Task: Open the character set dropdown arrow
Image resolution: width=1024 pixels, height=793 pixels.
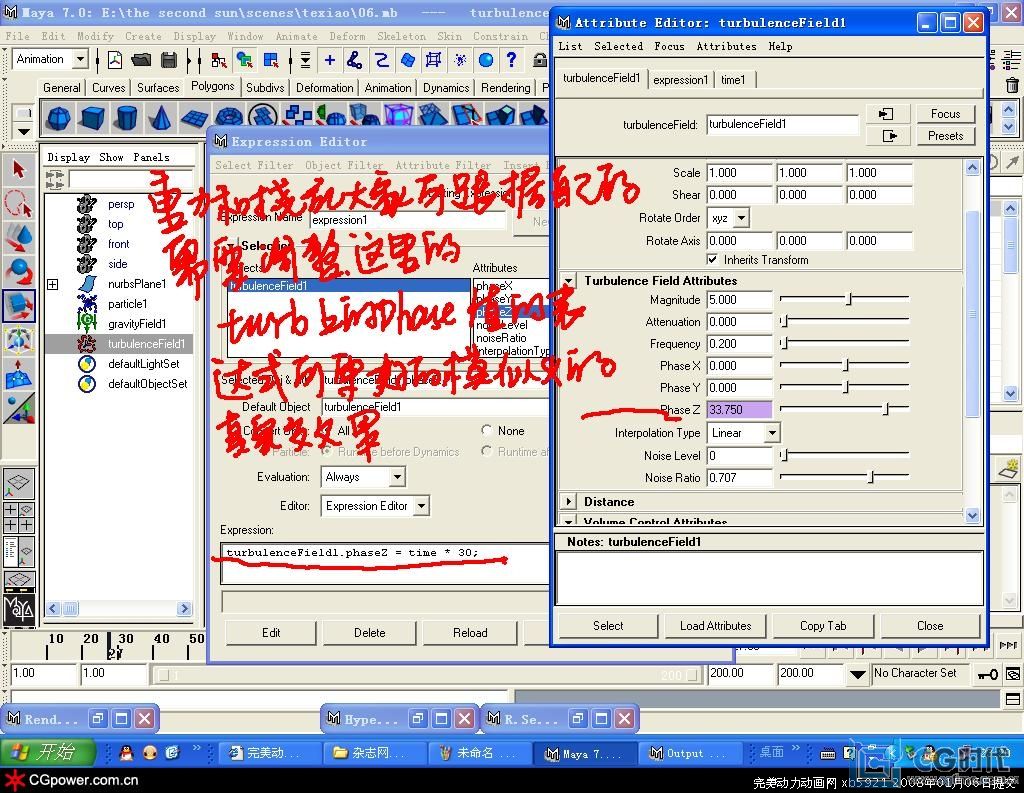Action: 857,674
